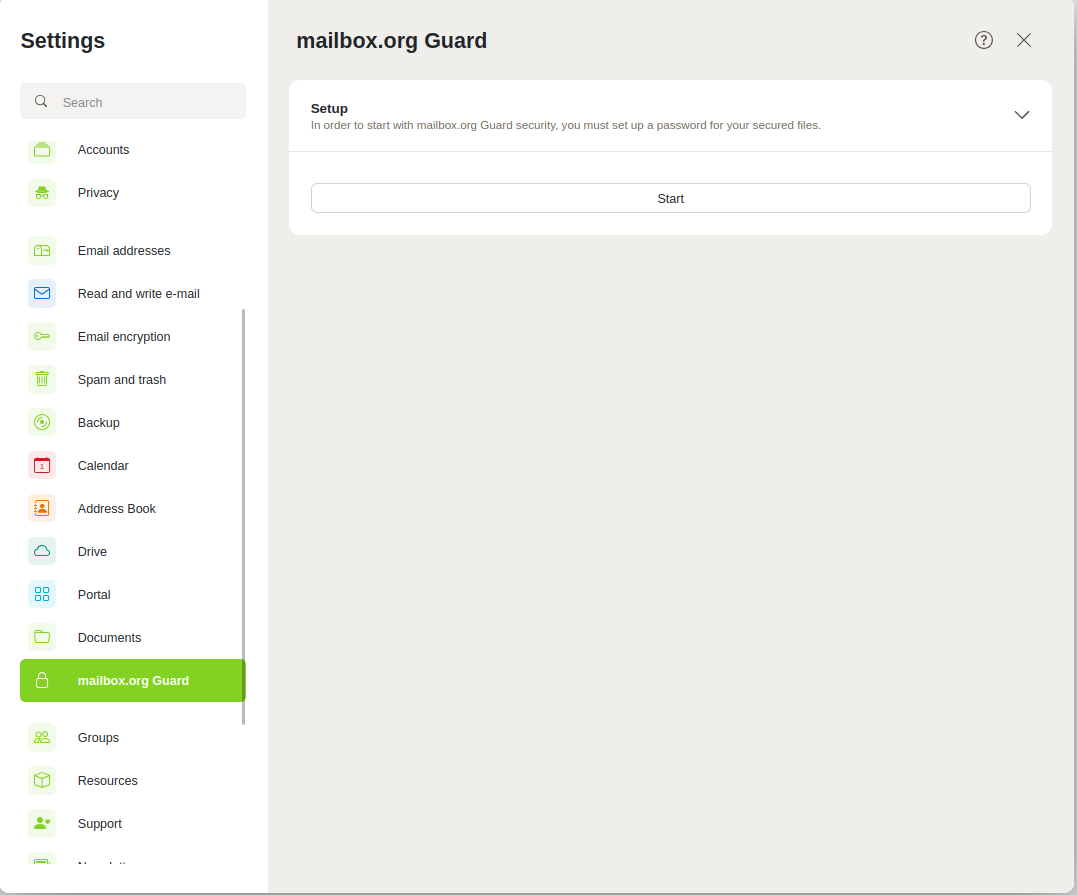The width and height of the screenshot is (1077, 895).
Task: Open the Support page
Action: [x=133, y=824]
